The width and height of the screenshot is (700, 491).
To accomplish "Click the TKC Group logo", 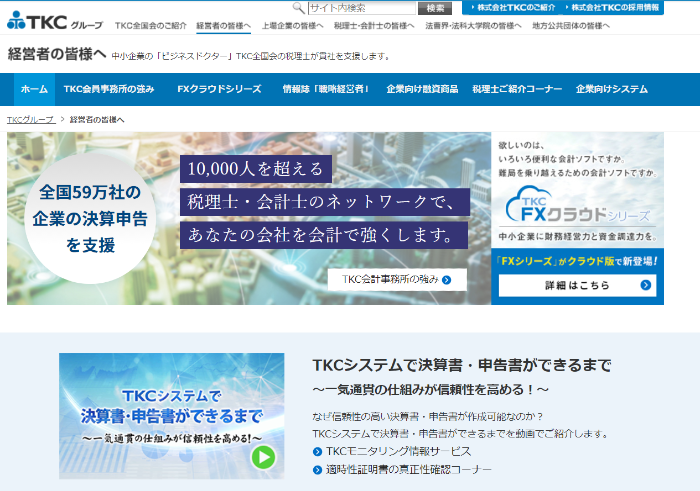I will (53, 20).
